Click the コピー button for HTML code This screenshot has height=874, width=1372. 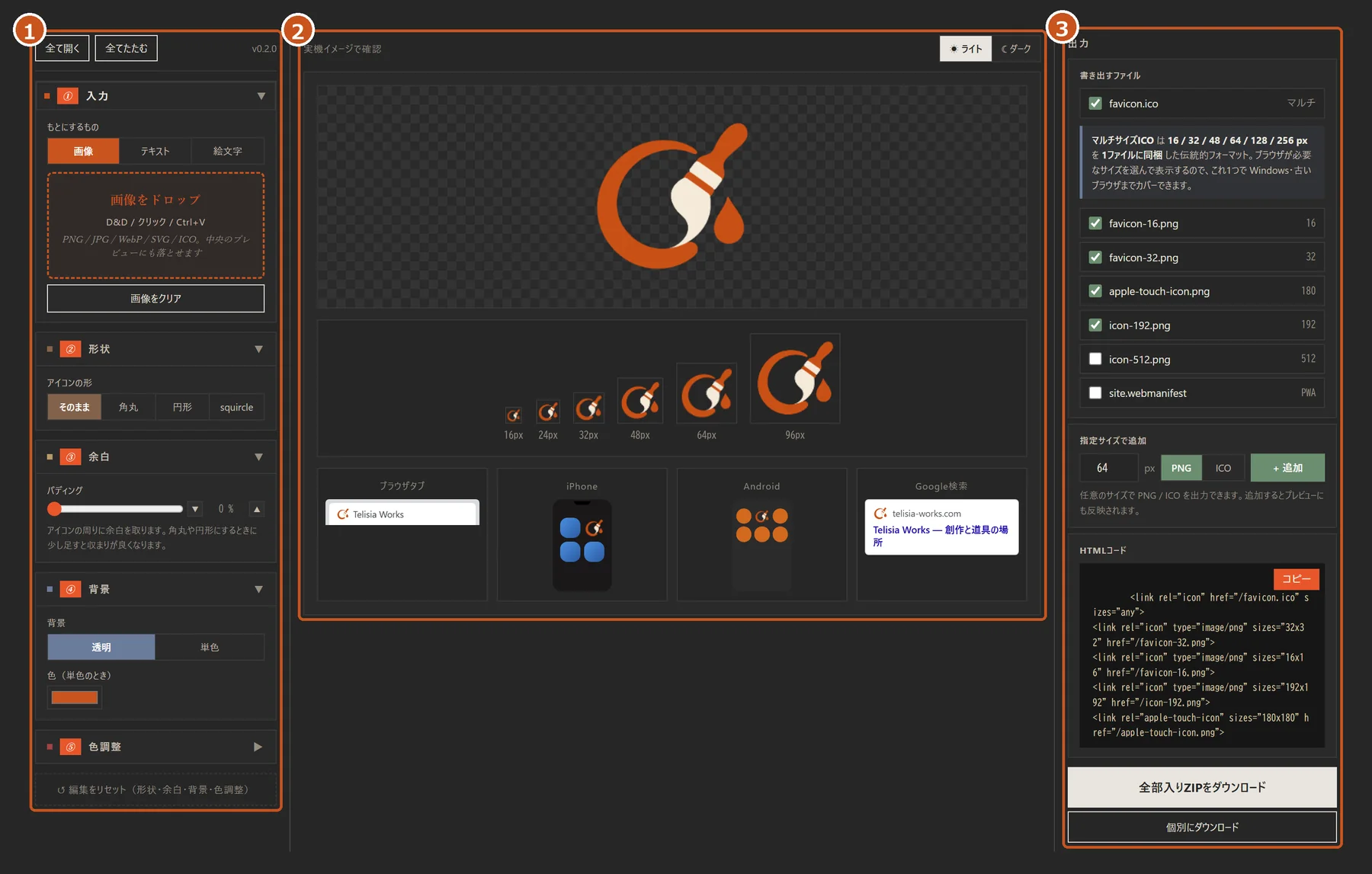(1296, 579)
